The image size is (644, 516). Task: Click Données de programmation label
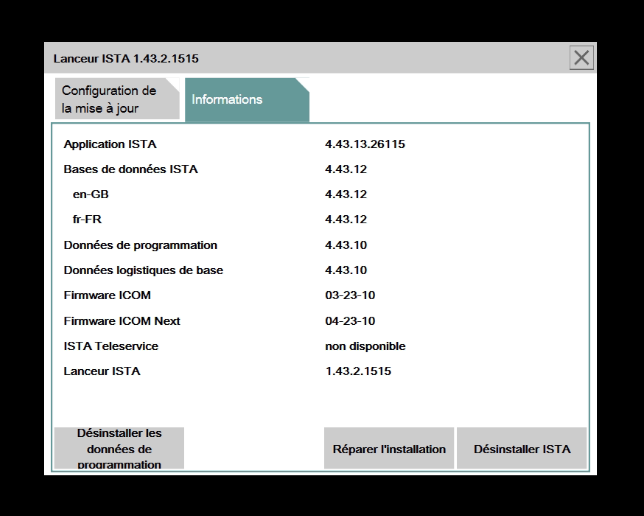tap(140, 245)
